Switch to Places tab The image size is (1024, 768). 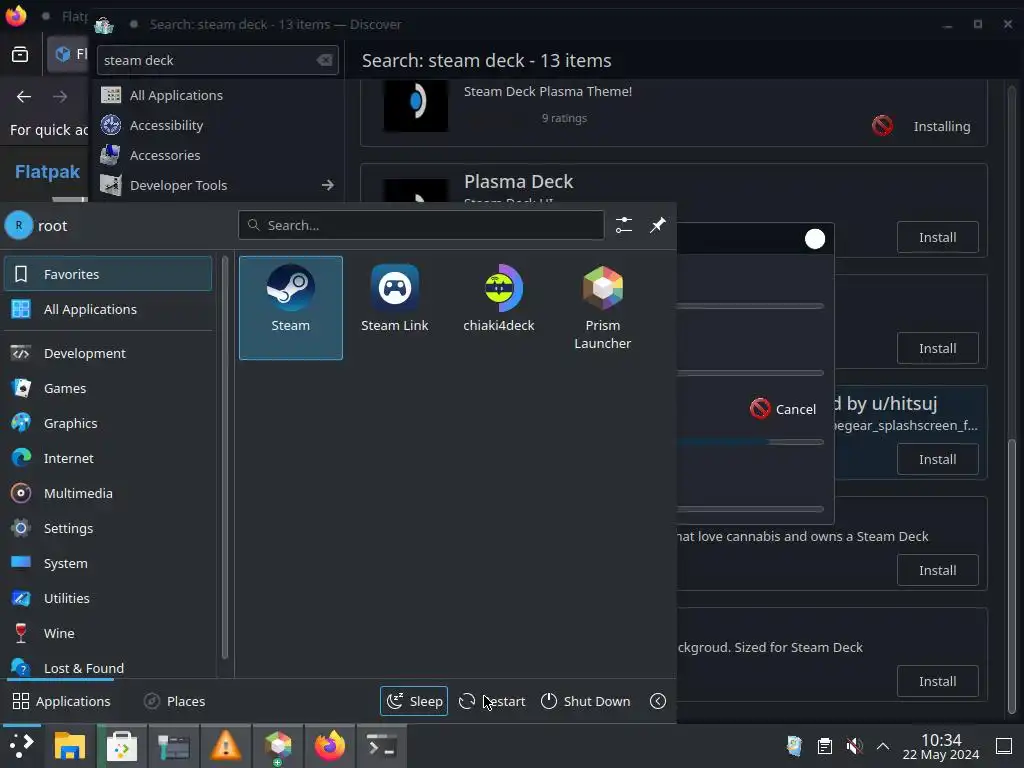click(174, 701)
